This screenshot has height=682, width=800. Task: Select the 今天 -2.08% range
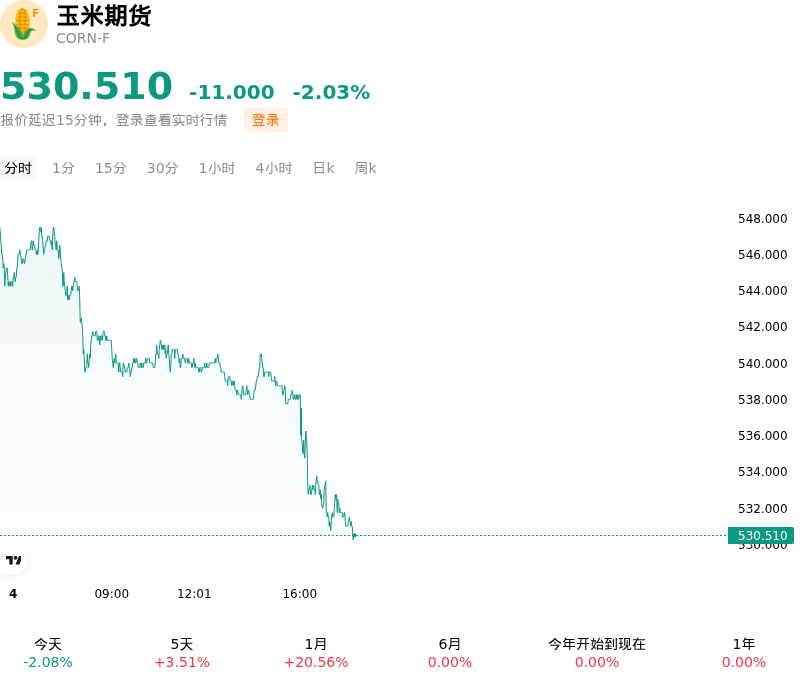48,653
